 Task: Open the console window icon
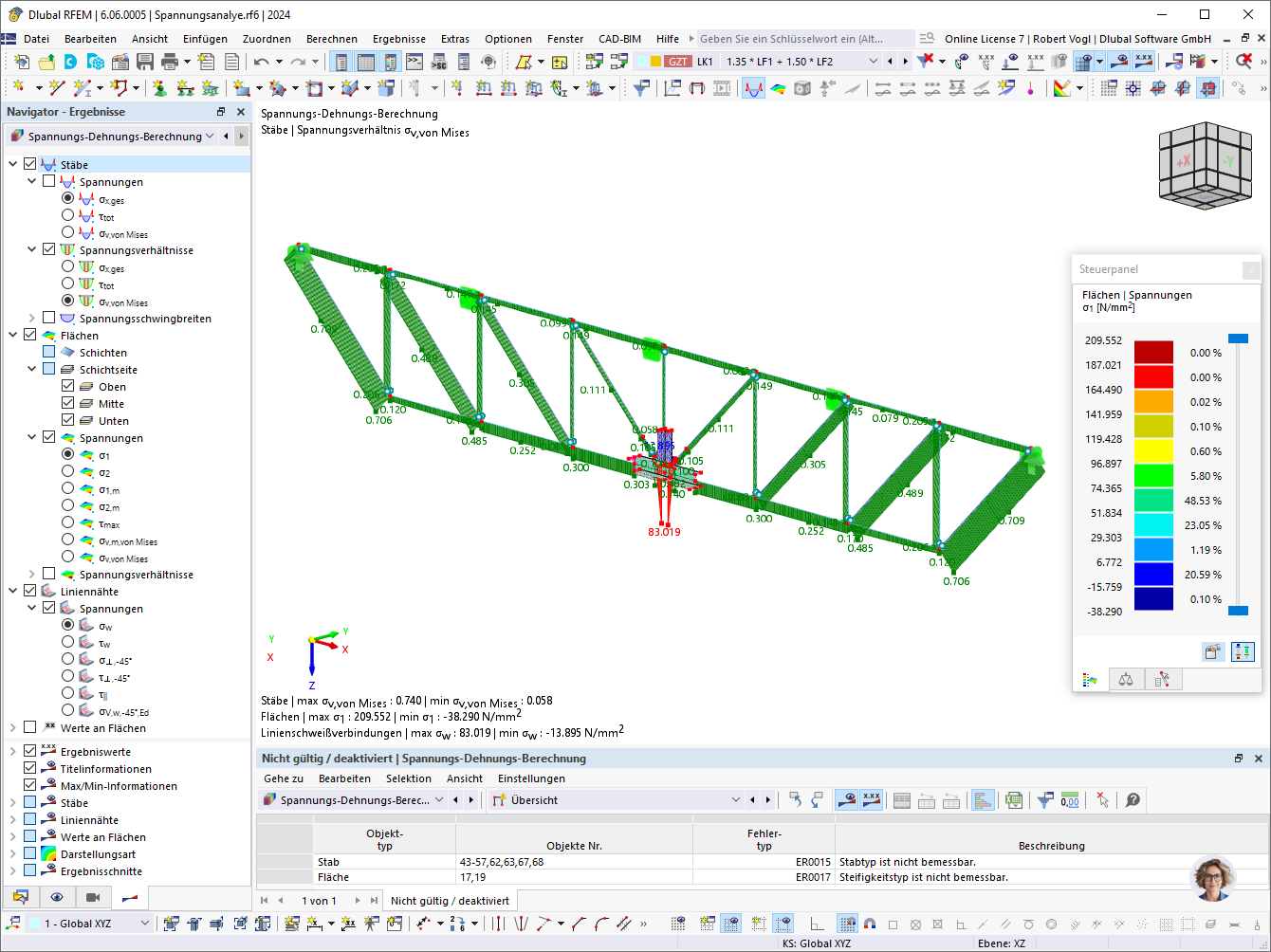(414, 62)
